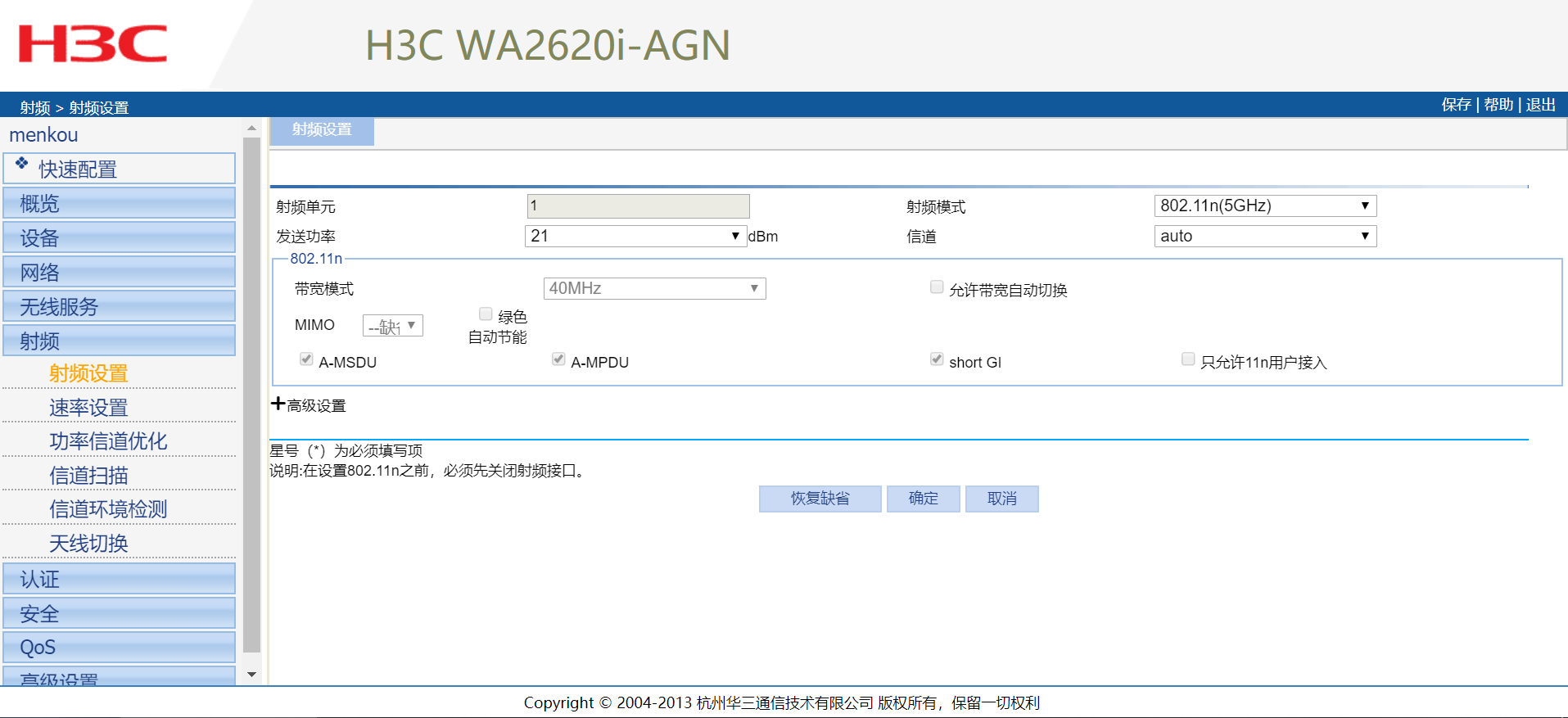This screenshot has width=1568, height=718.
Task: Click the 恢复缺省 button
Action: click(820, 499)
